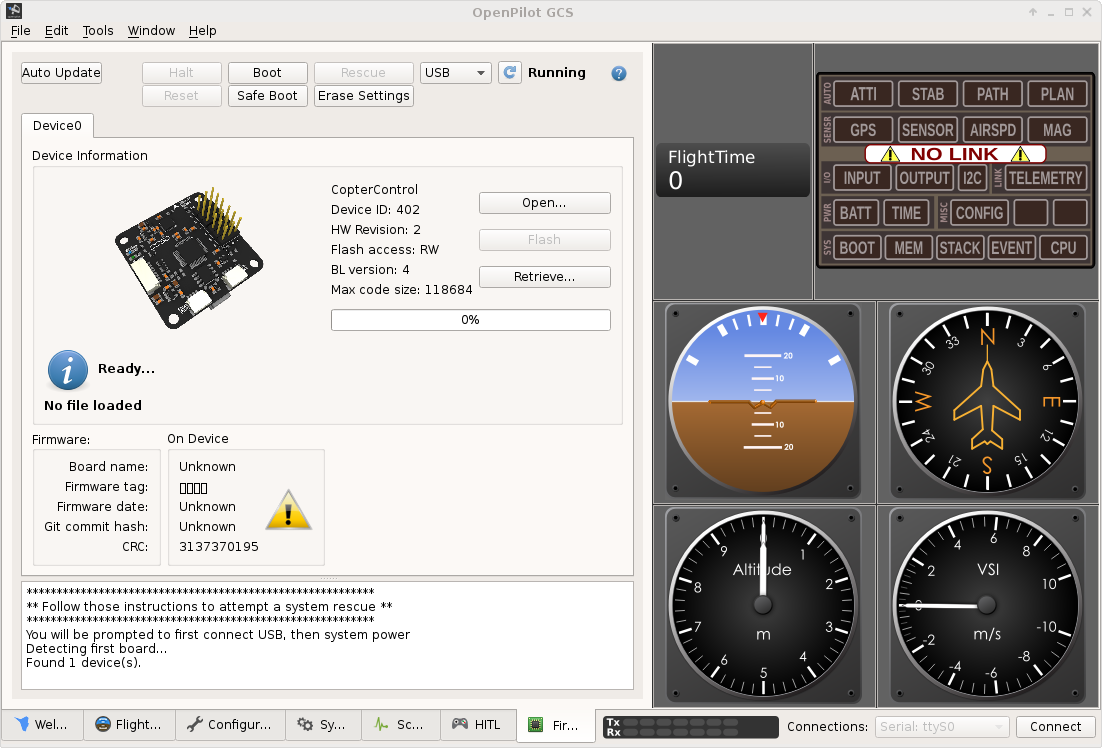Click the AIRSPD system health indicator
The image size is (1102, 748).
click(992, 130)
